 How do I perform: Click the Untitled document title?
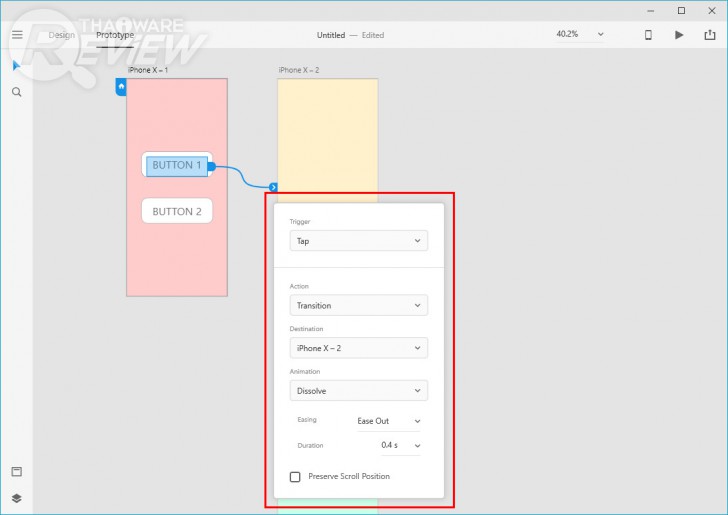pos(331,35)
